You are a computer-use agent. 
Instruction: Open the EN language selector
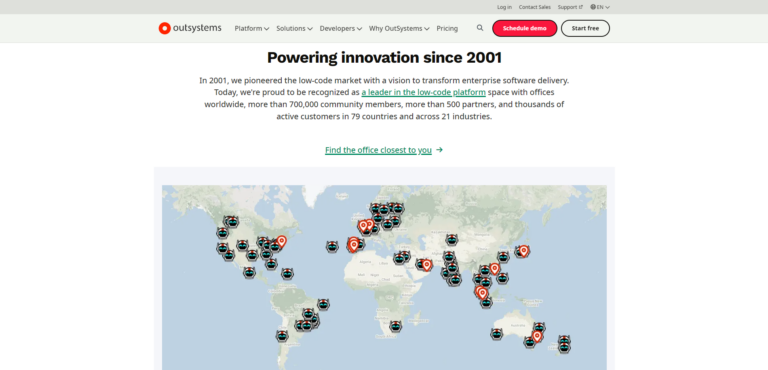600,7
